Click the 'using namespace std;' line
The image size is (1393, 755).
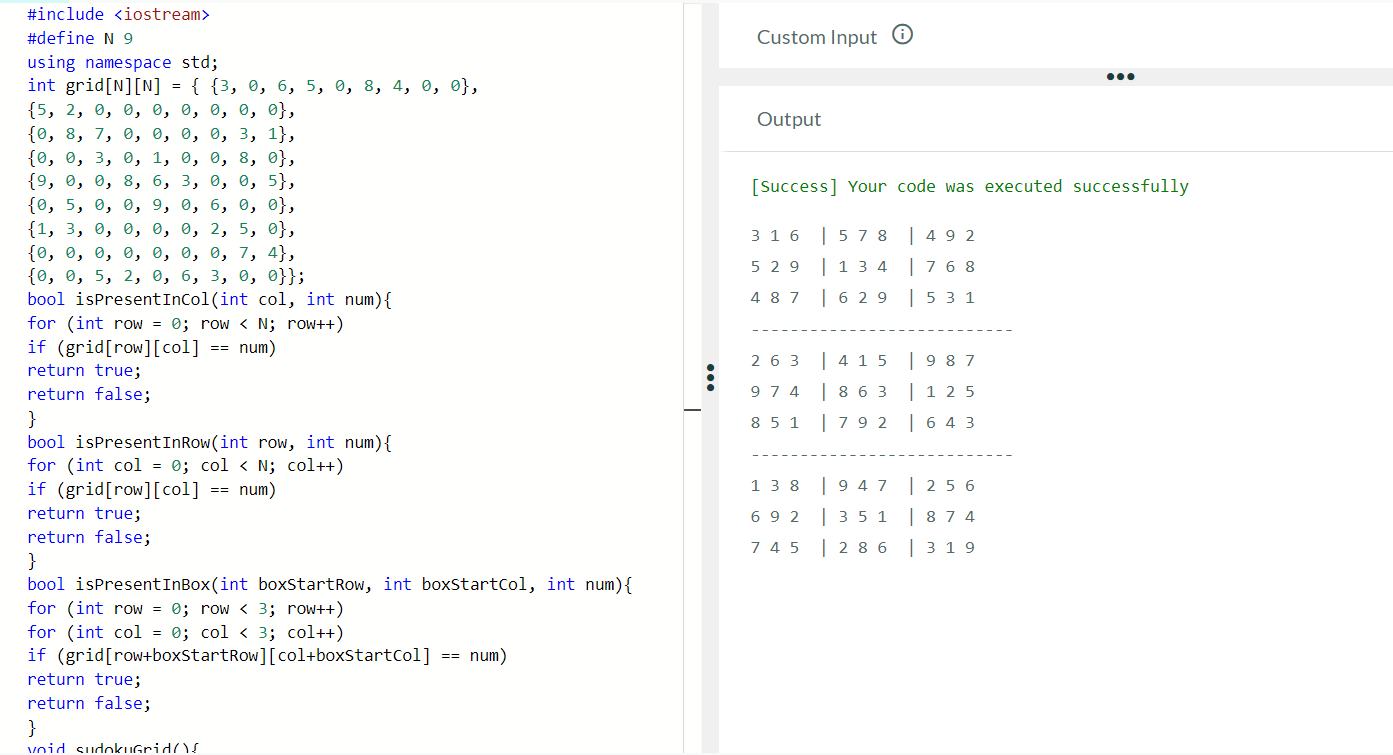(123, 62)
